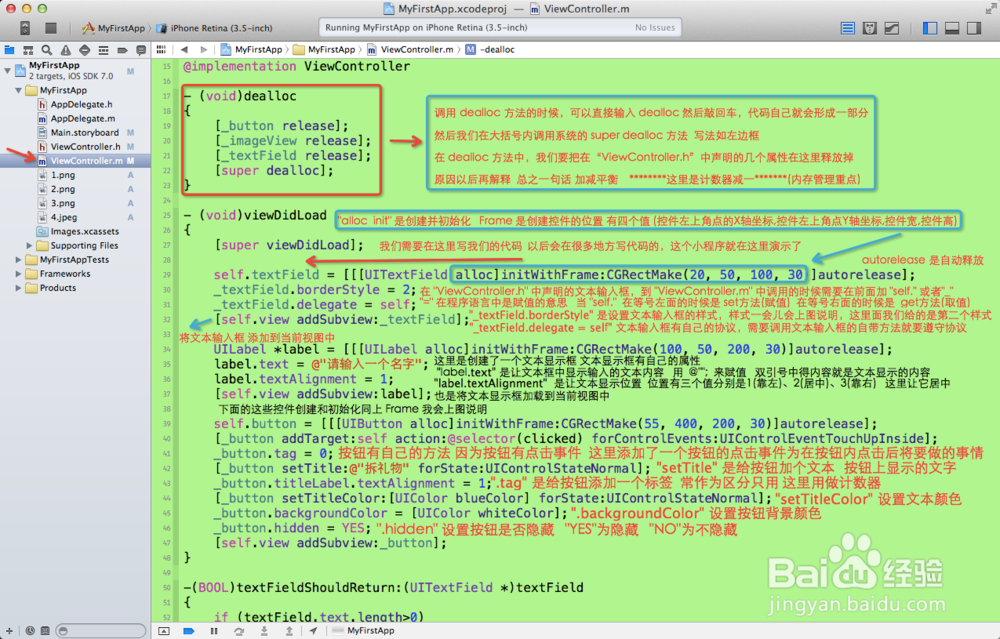Screen dimensions: 1000x639
Task: Choose the iPhone Retina (3.5-inch) destination
Action: [x=215, y=28]
